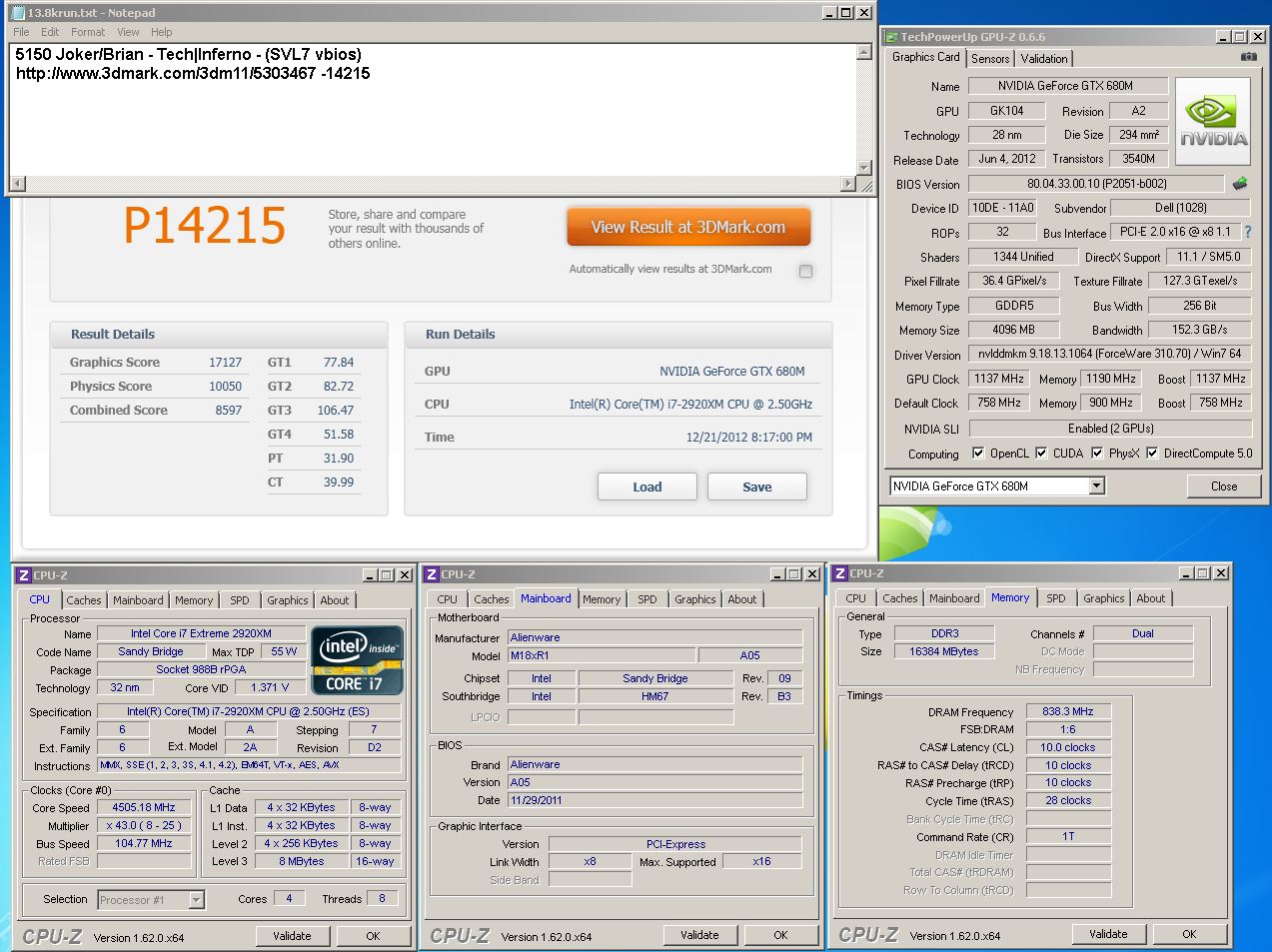Select the Graphics Card tab in GPU-Z
This screenshot has width=1272, height=952.
[x=926, y=57]
